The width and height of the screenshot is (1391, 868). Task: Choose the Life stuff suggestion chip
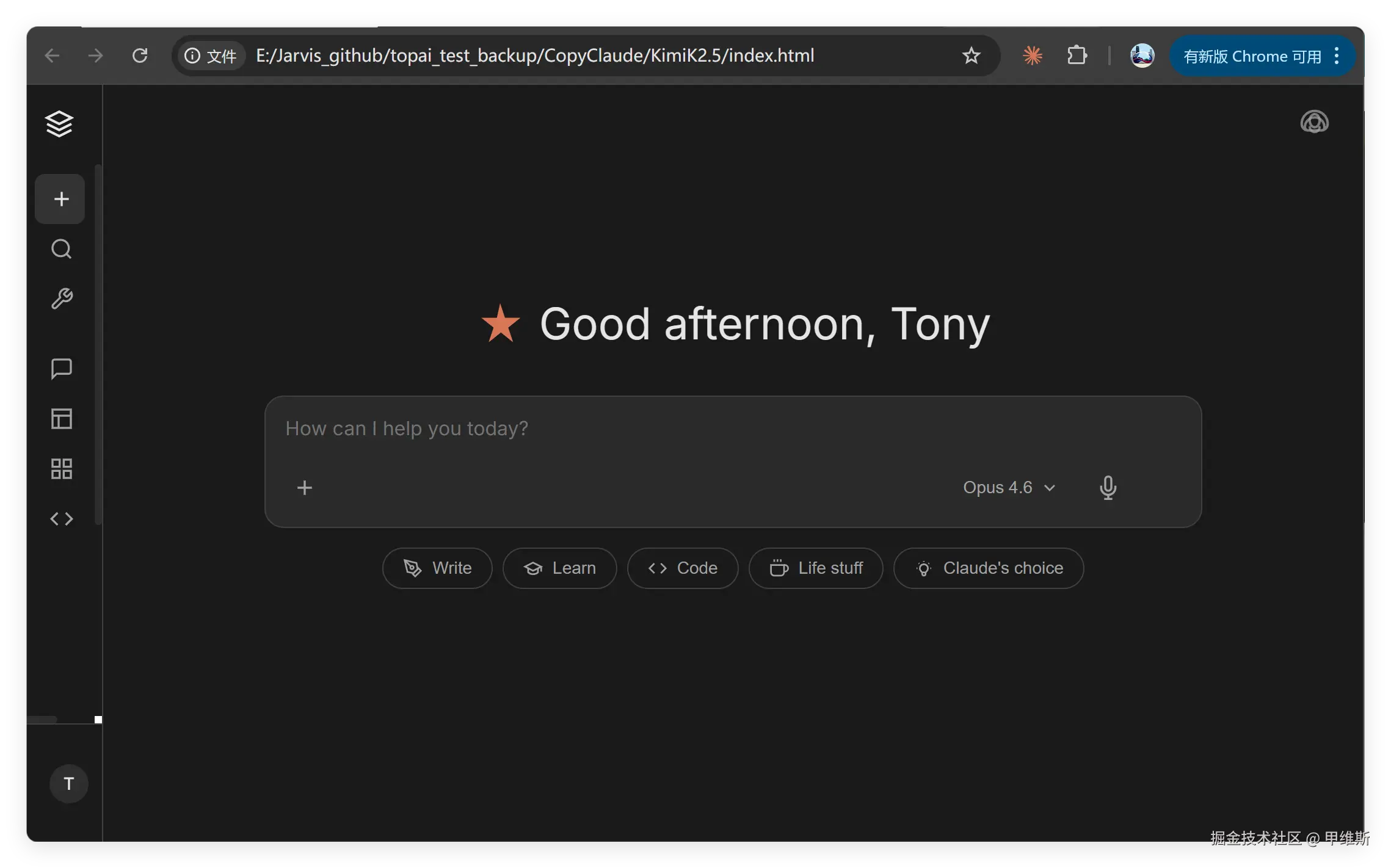816,568
